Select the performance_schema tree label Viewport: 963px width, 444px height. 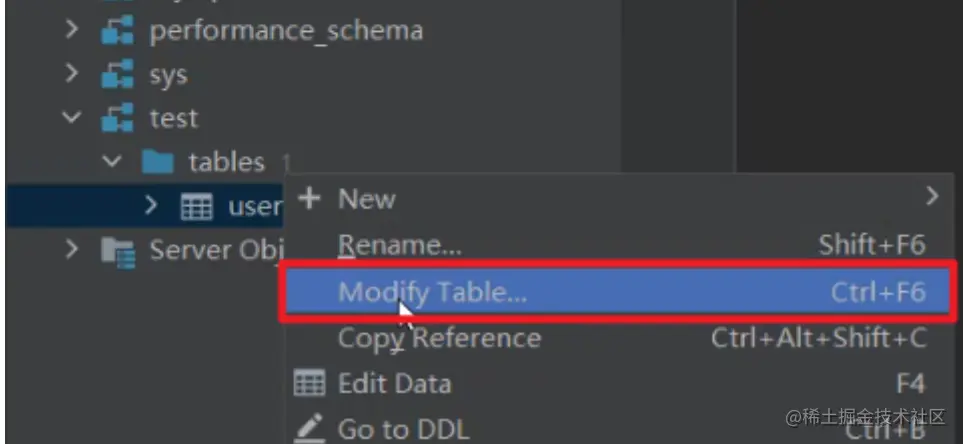click(x=286, y=31)
